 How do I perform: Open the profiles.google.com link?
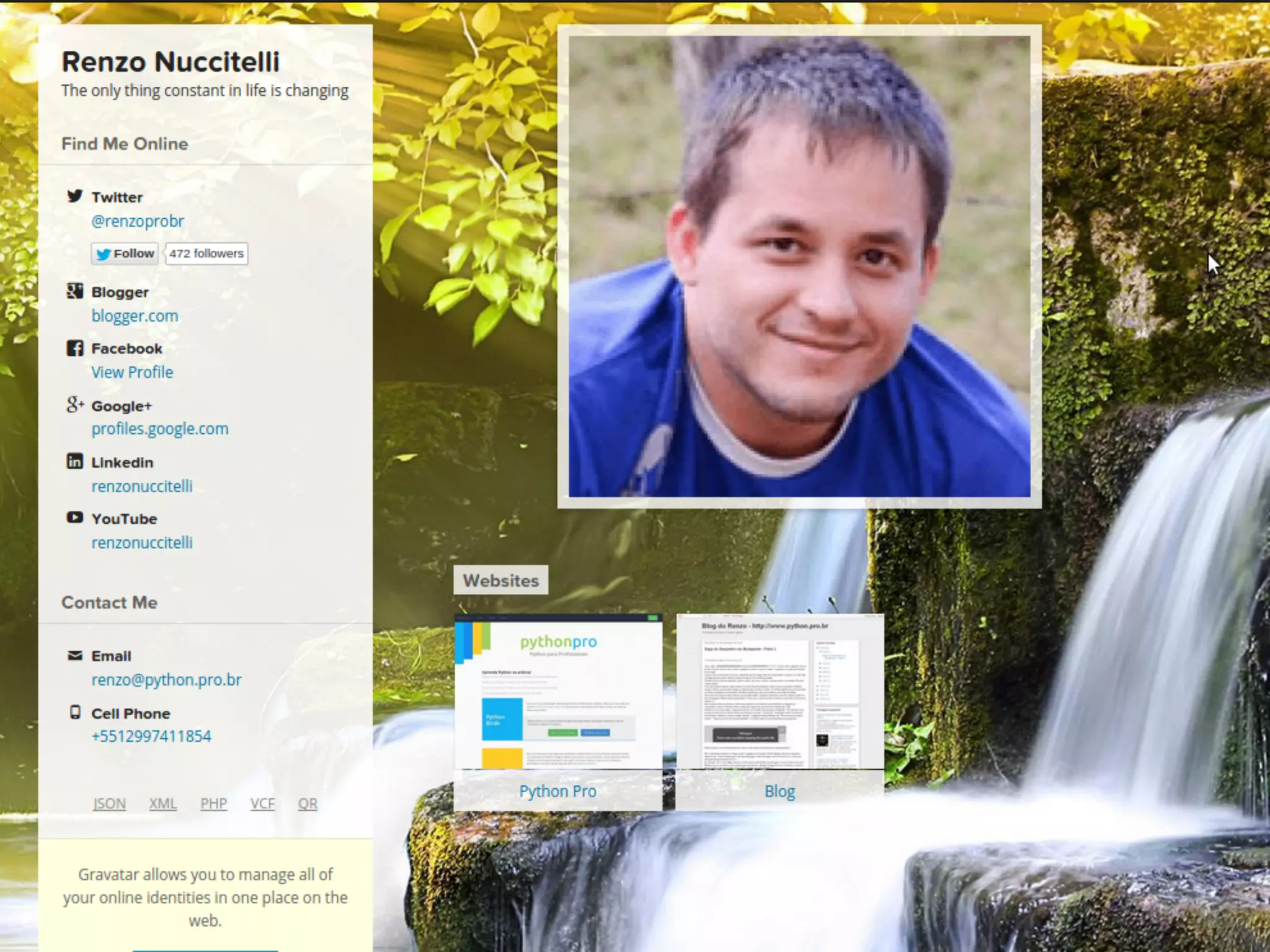(160, 429)
